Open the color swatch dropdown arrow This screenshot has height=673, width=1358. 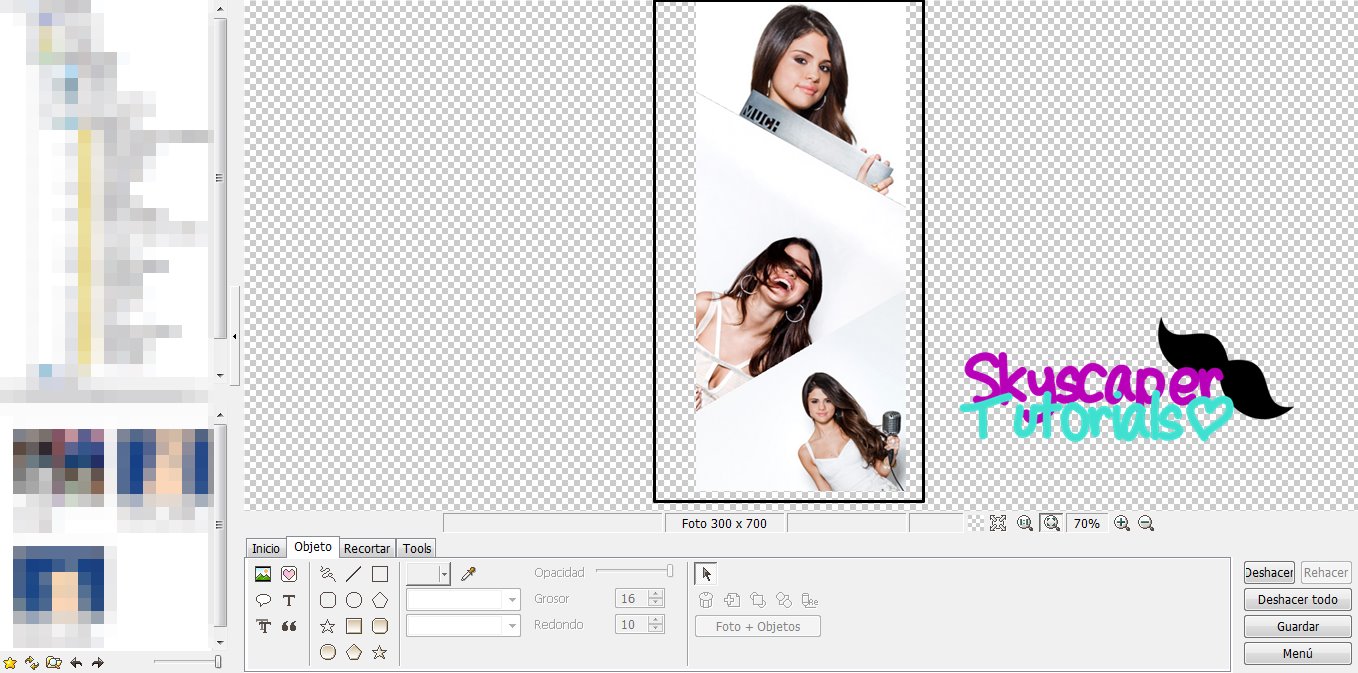[444, 574]
